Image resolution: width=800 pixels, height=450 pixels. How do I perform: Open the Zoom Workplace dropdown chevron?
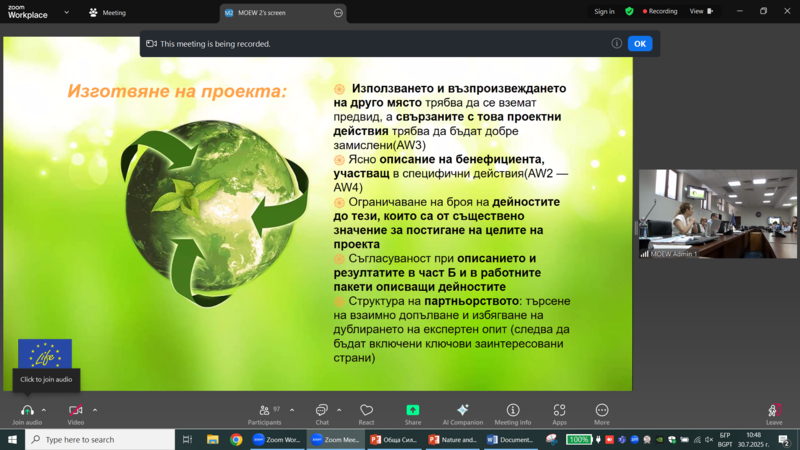(67, 13)
